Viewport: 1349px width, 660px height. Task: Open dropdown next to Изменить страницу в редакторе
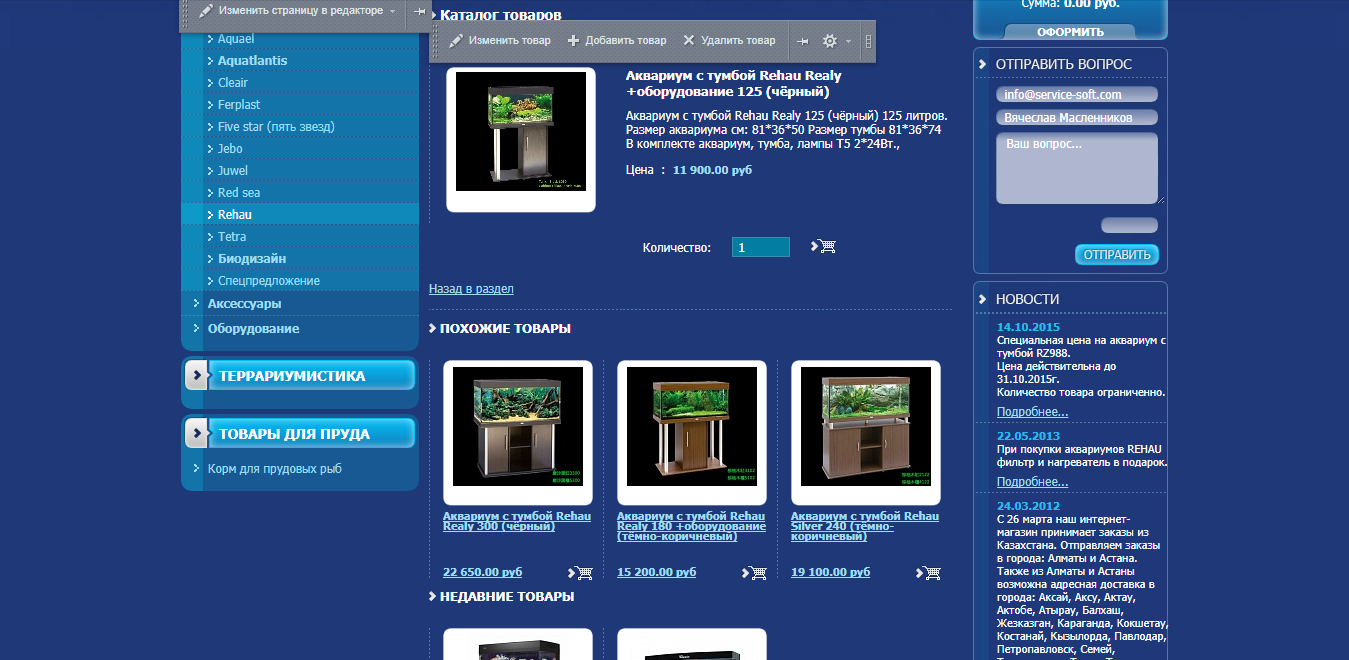point(392,11)
